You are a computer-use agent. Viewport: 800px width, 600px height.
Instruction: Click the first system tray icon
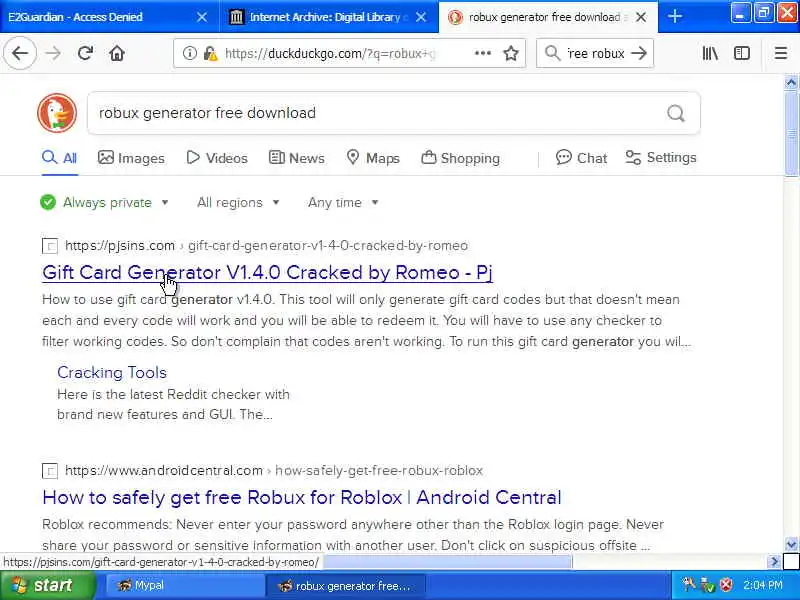[x=689, y=584]
